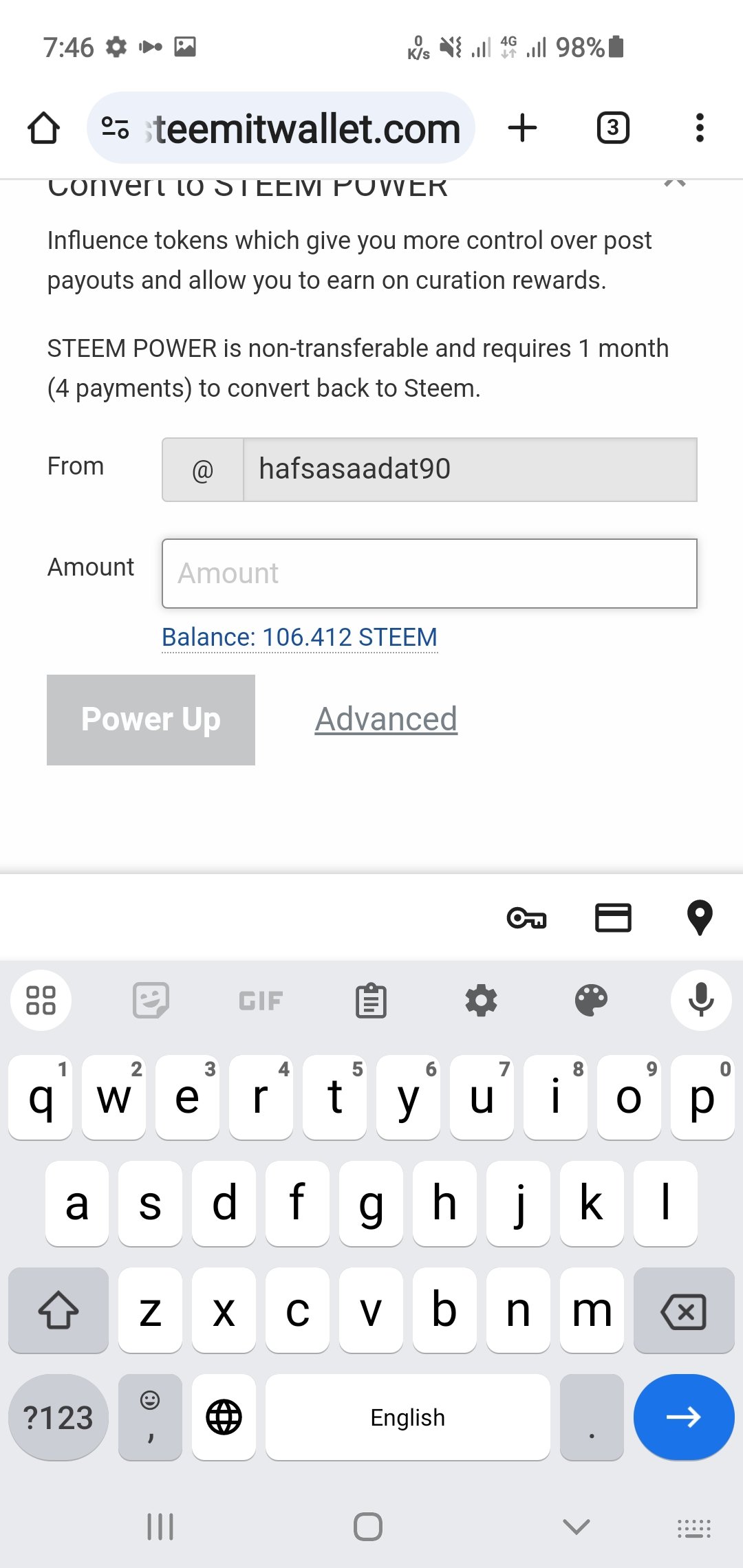Switch keyboard language with globe key
Viewport: 743px width, 1568px height.
[x=224, y=1417]
